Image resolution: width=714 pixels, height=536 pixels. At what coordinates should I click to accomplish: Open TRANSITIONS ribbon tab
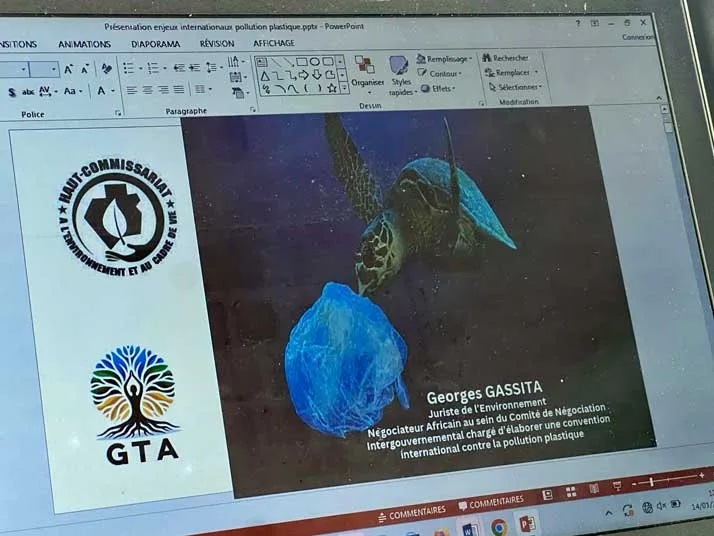point(17,45)
